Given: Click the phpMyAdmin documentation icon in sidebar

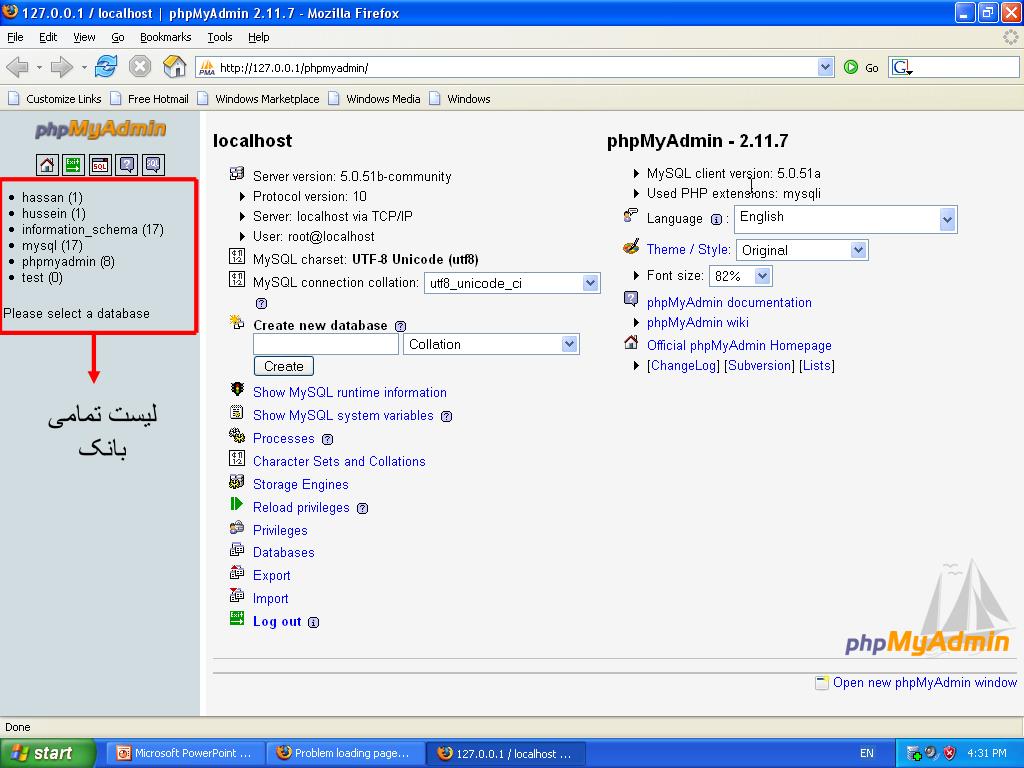Looking at the screenshot, I should (x=127, y=165).
